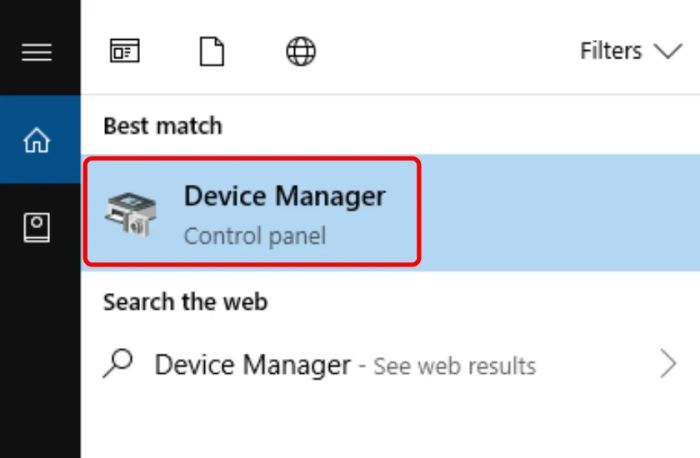Expand web results with right arrow
700x458 pixels.
(x=668, y=364)
